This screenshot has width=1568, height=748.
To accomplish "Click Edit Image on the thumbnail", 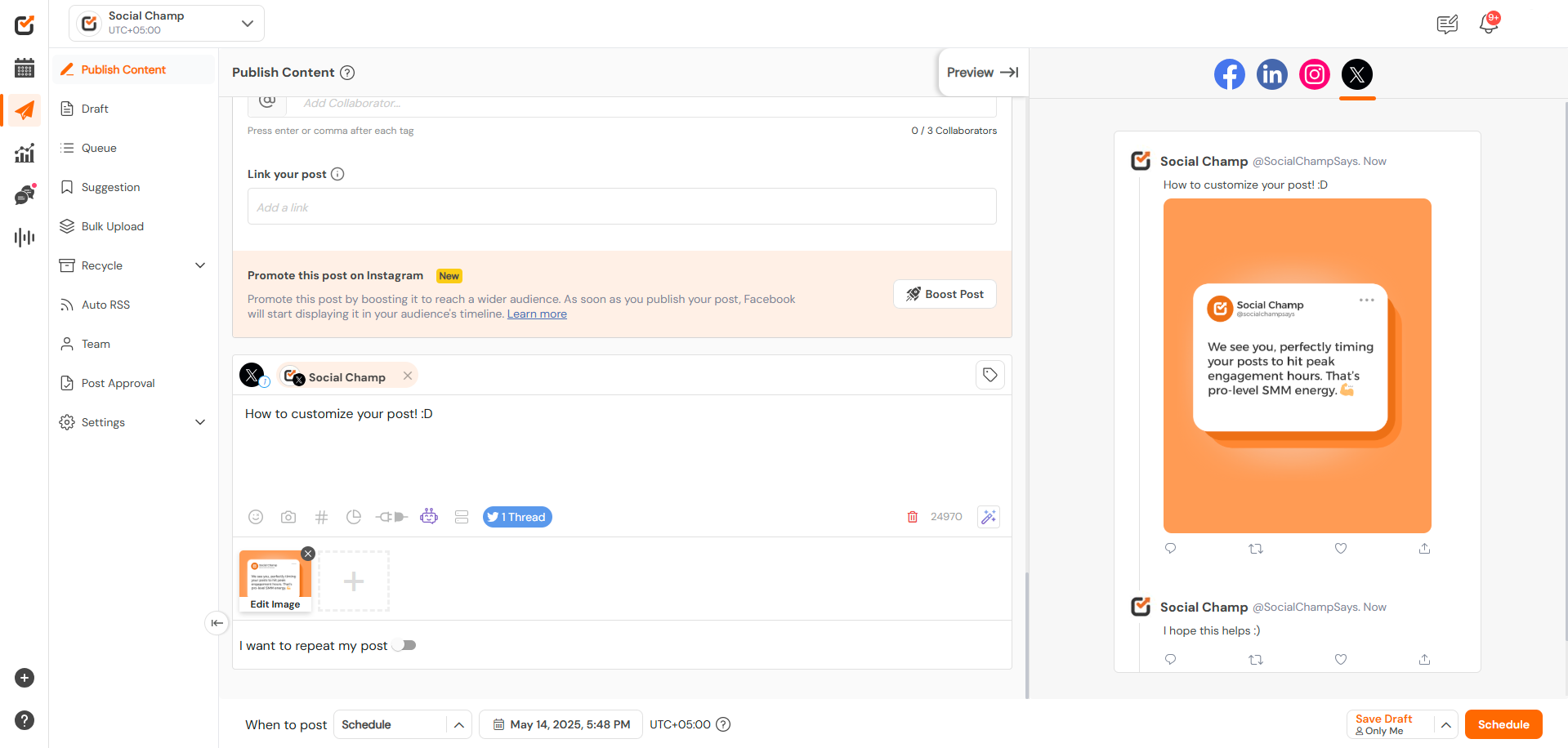I will 275,604.
